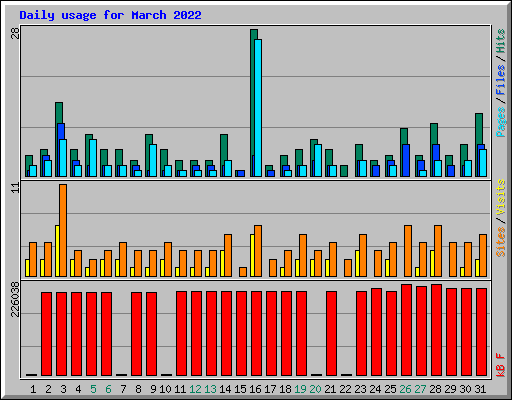Image resolution: width=512 pixels, height=400 pixels.
Task: Click the cyan pages bar for day 9
Action: pos(153,160)
